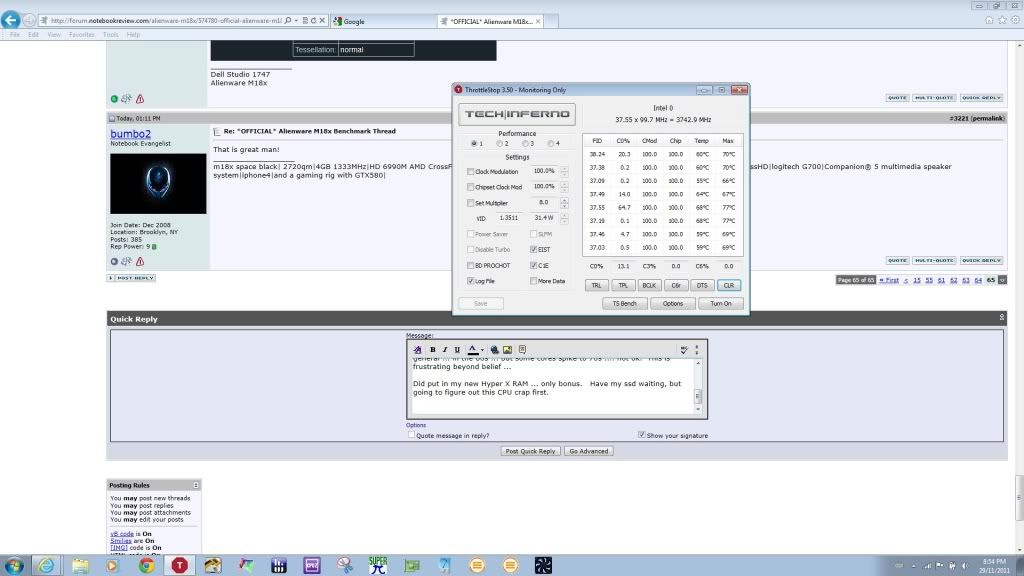Open the text color dropdown arrow
This screenshot has width=1024, height=576.
click(x=481, y=349)
